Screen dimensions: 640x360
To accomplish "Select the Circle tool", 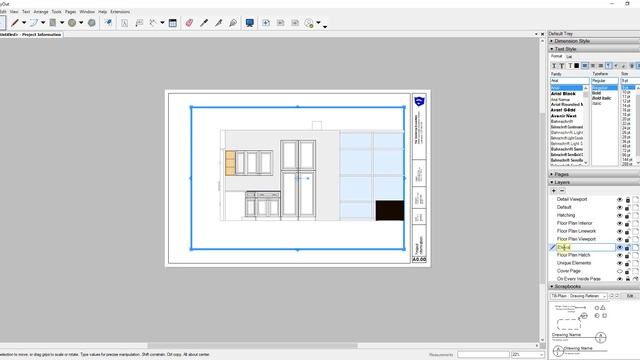I will 72,23.
